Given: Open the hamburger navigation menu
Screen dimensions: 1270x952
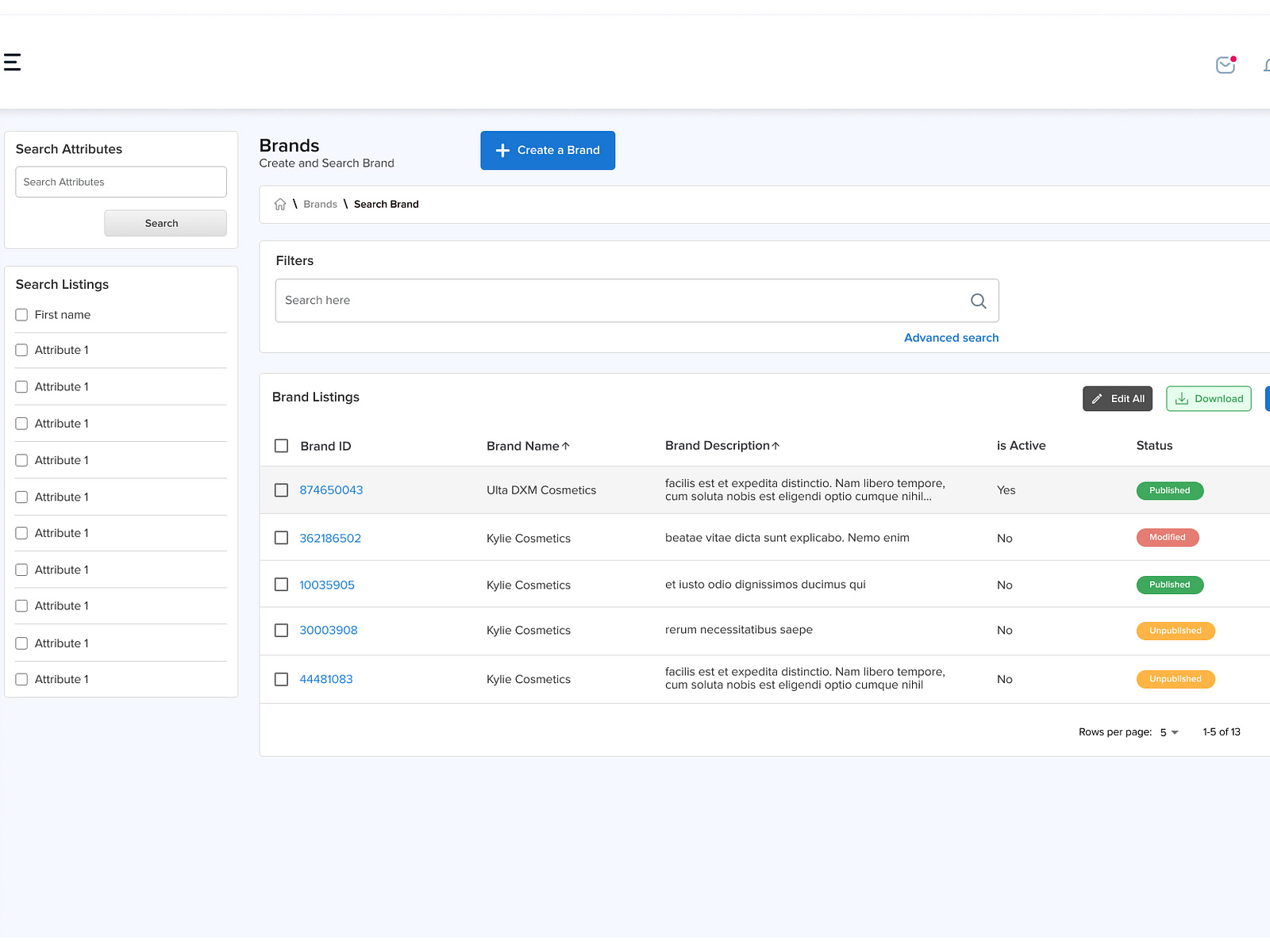Looking at the screenshot, I should pyautogui.click(x=12, y=62).
